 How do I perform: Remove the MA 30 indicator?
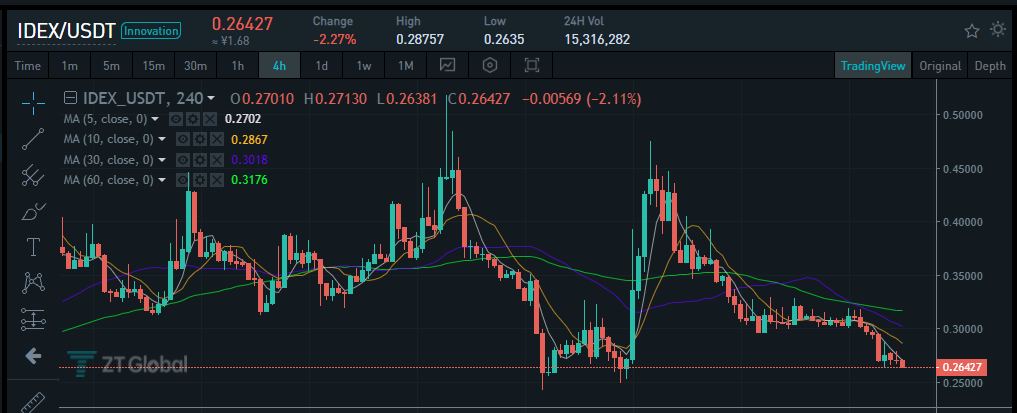click(217, 159)
